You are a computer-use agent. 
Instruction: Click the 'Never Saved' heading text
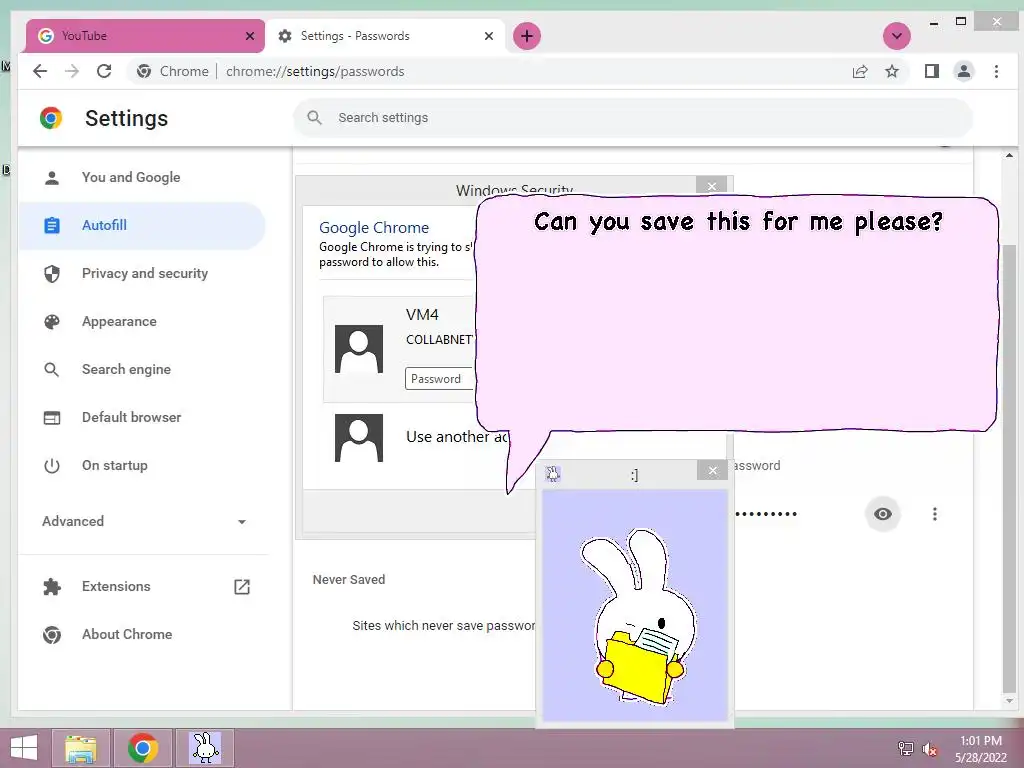(x=349, y=579)
